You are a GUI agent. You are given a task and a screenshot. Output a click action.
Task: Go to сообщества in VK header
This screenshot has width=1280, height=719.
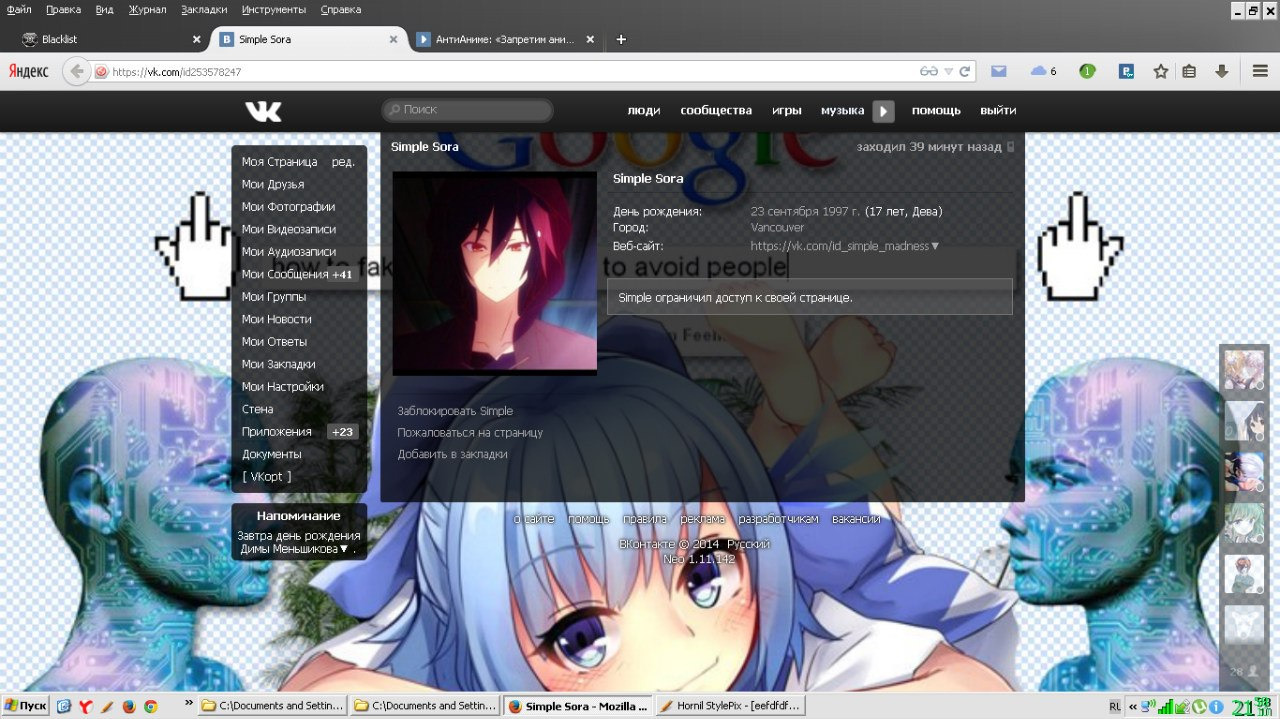pyautogui.click(x=716, y=110)
